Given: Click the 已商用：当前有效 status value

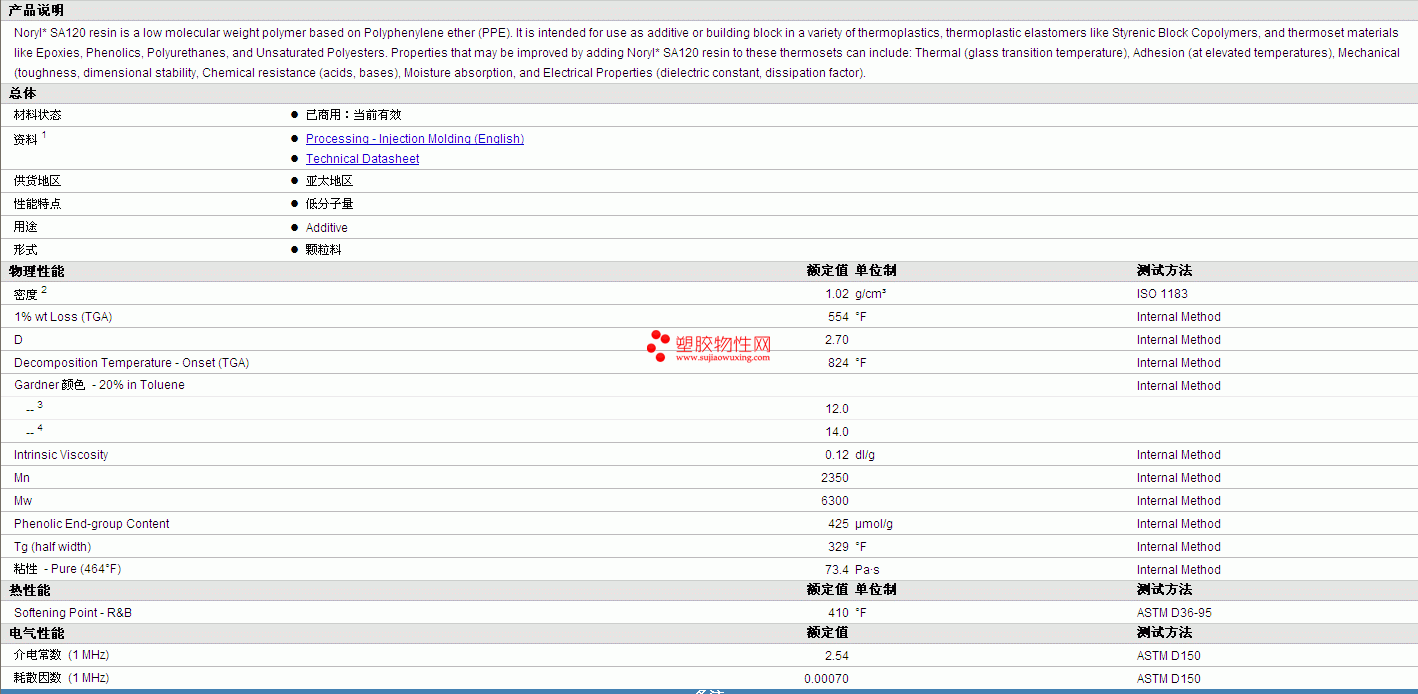Looking at the screenshot, I should coord(354,115).
